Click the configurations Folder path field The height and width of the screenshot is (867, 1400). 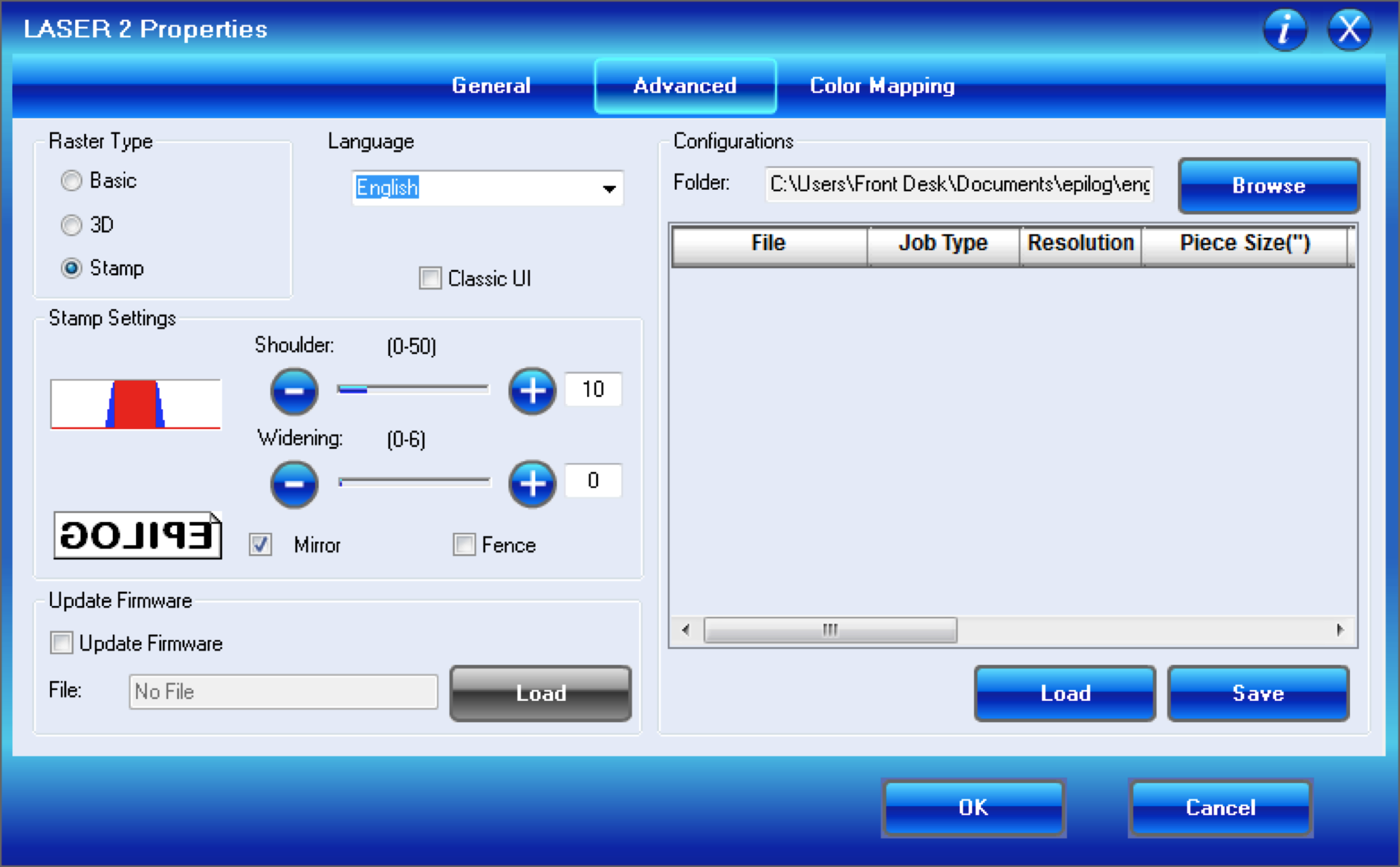point(960,184)
